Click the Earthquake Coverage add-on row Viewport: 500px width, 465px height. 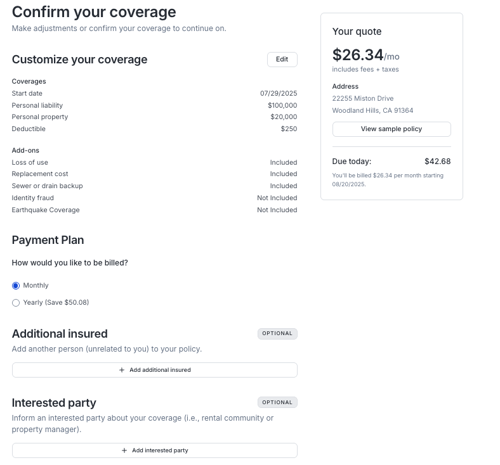pos(154,210)
